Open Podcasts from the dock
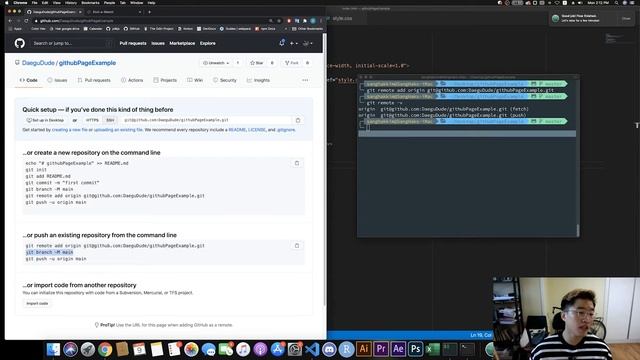 (260, 349)
